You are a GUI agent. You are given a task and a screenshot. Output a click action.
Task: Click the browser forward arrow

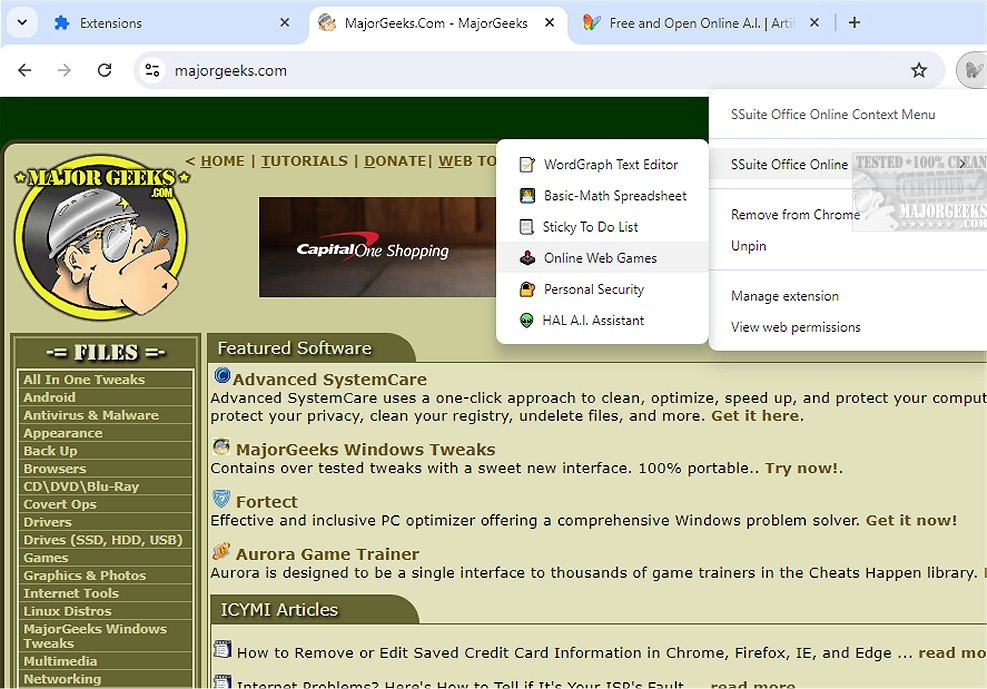coord(64,70)
